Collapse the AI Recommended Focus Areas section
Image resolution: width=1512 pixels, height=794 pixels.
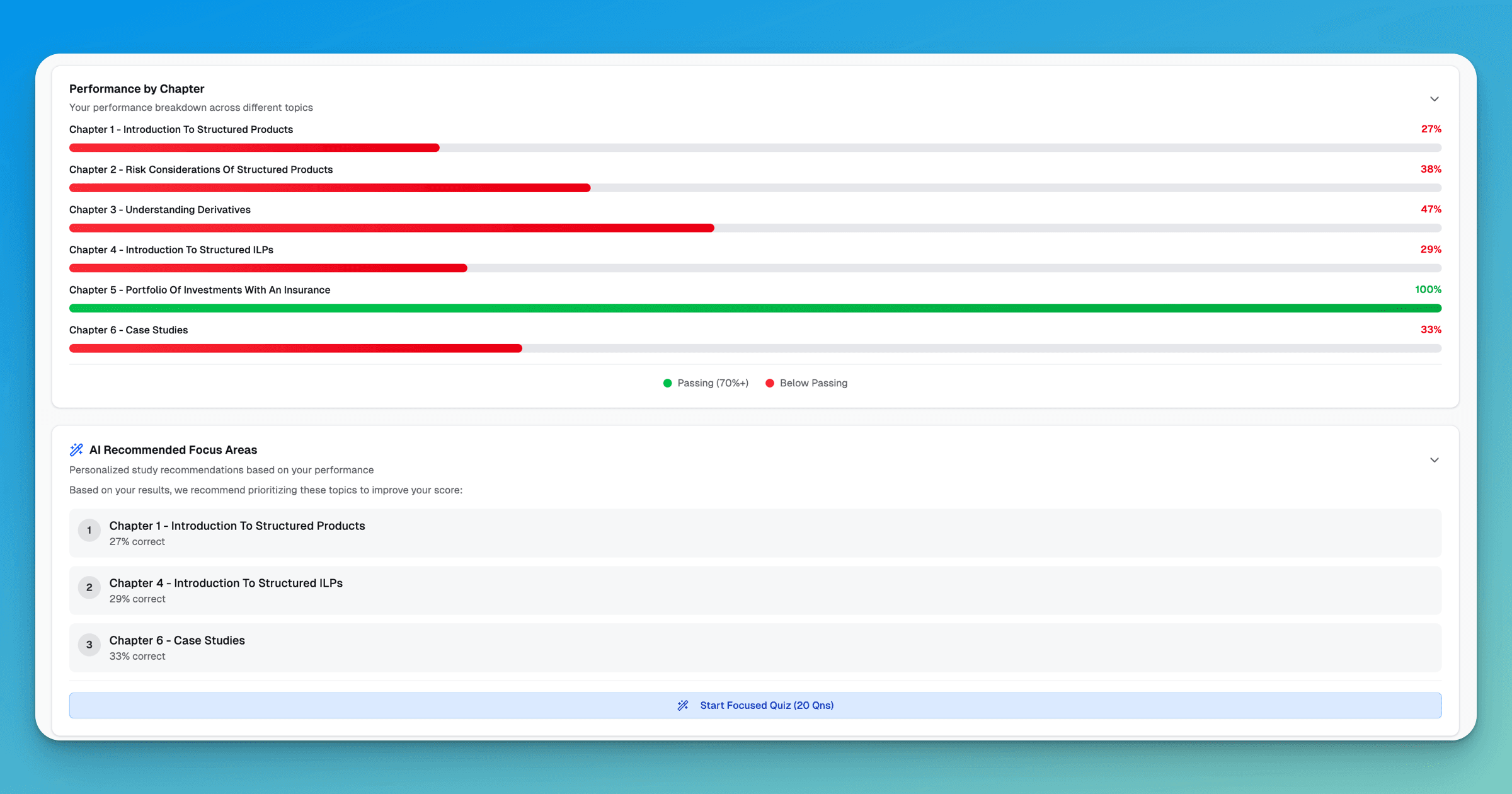point(1434,460)
